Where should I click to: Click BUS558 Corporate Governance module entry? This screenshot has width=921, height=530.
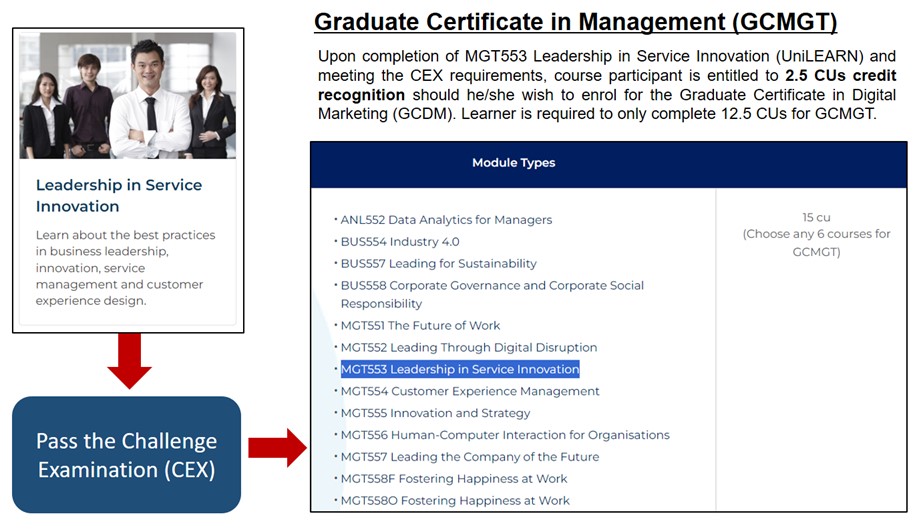pyautogui.click(x=492, y=286)
